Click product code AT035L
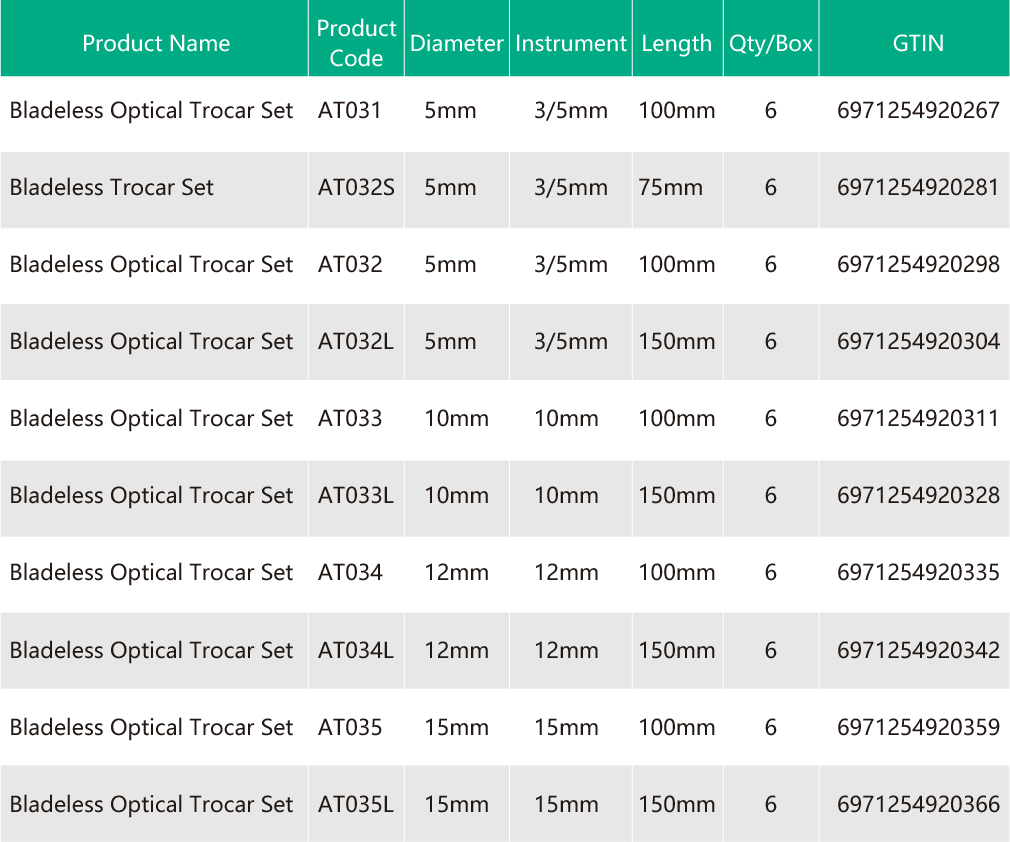This screenshot has height=842, width=1010. tap(356, 804)
